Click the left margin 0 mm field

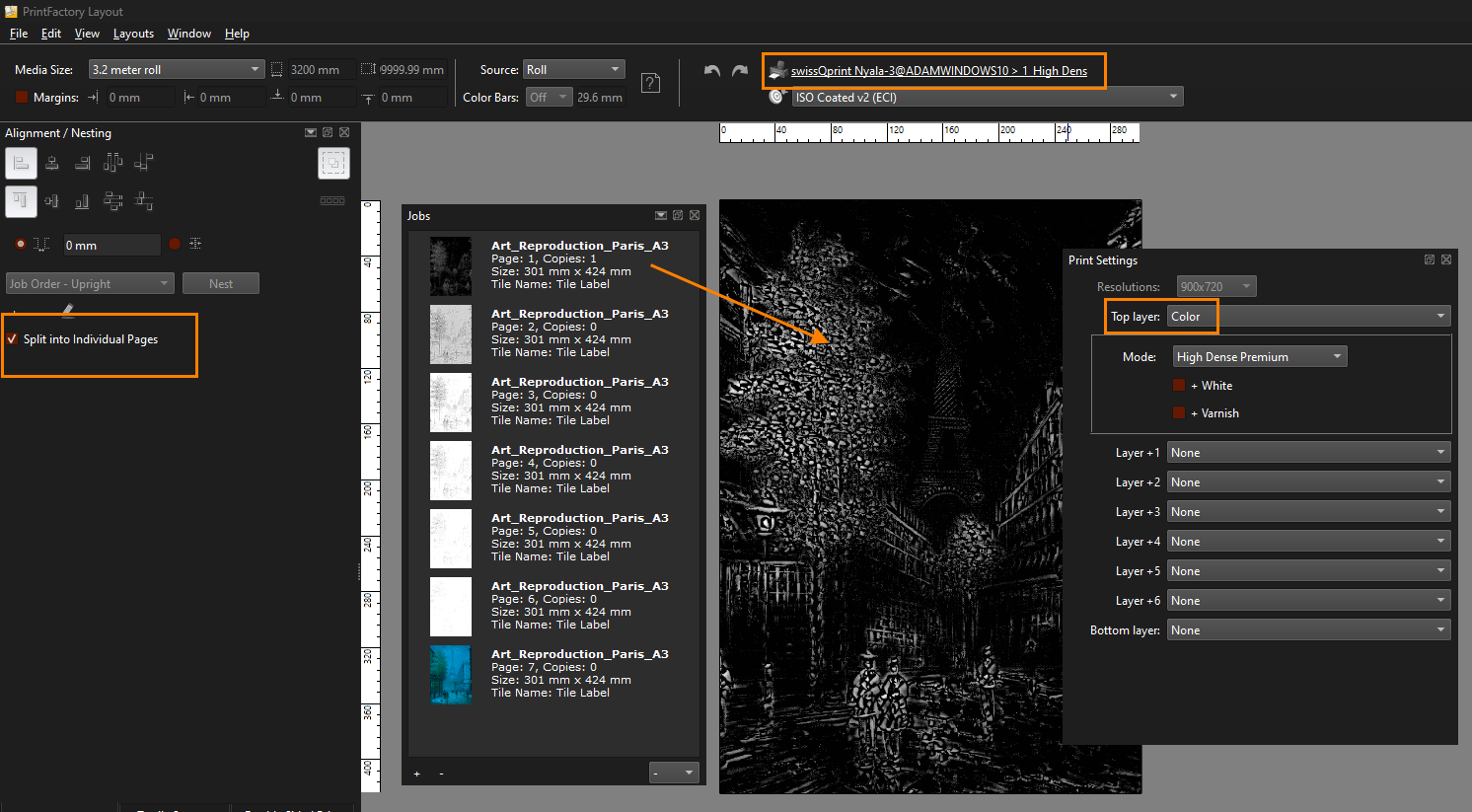point(139,97)
